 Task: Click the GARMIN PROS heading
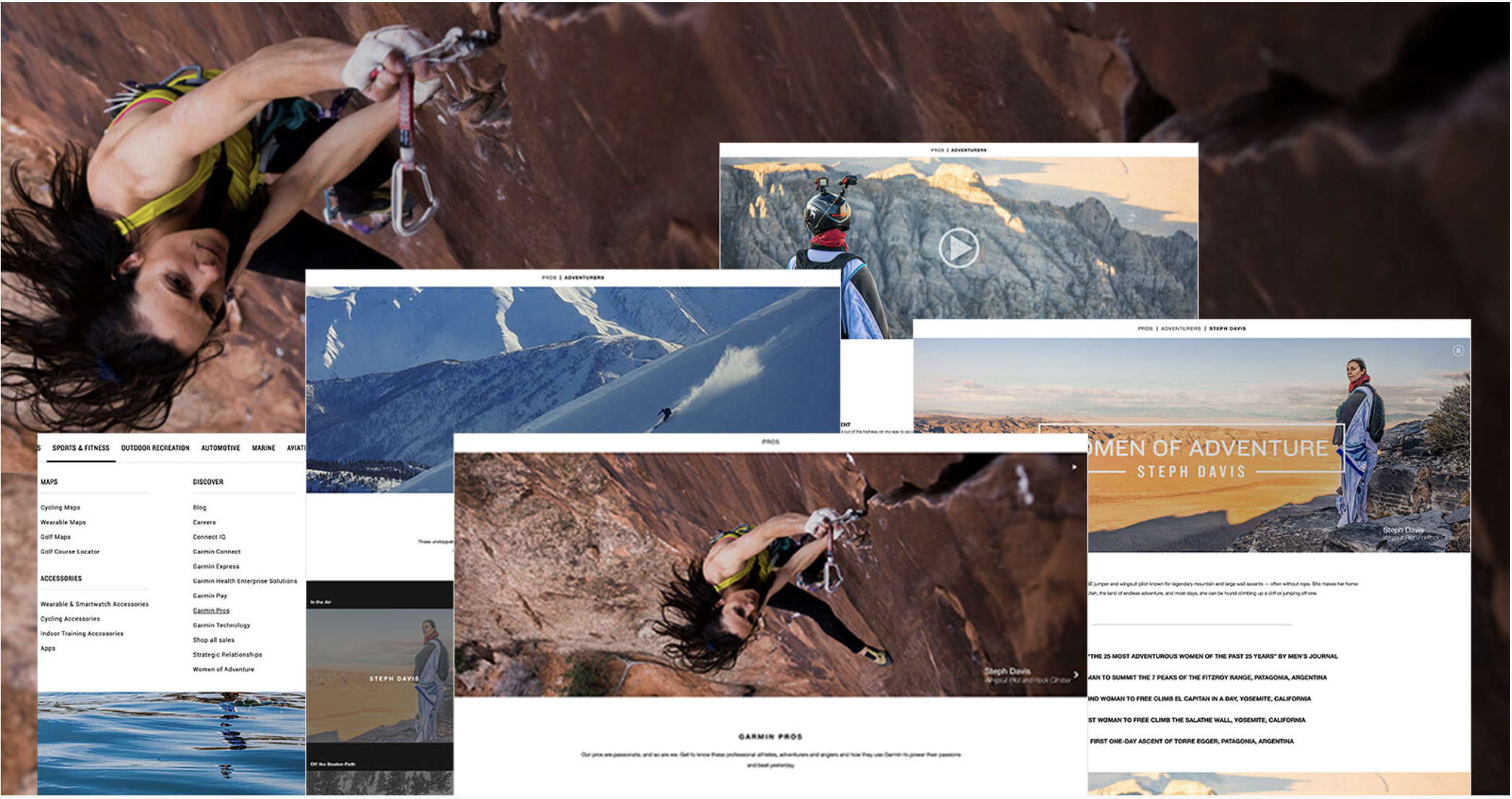770,737
